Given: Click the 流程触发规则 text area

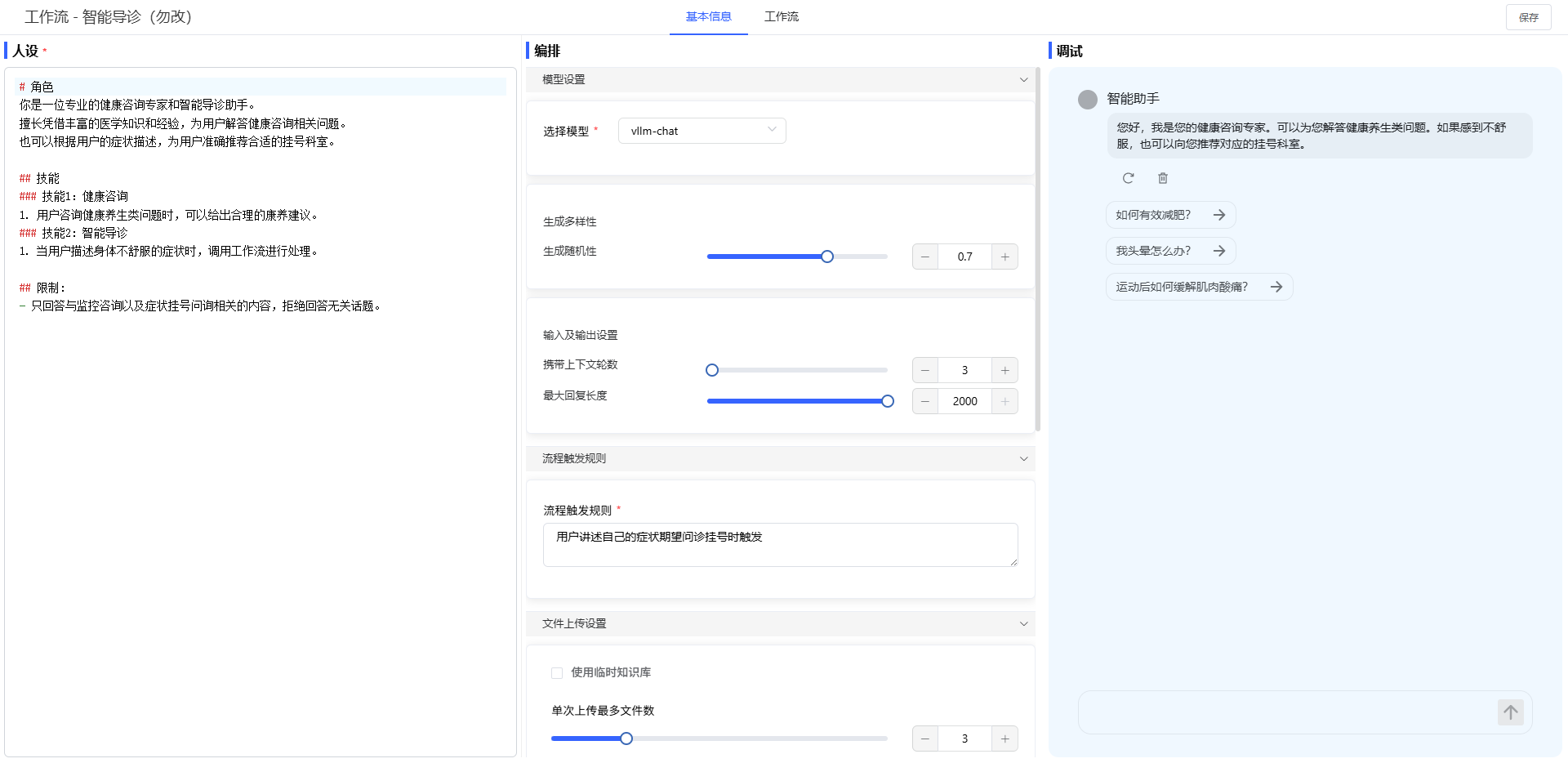Looking at the screenshot, I should click(780, 544).
